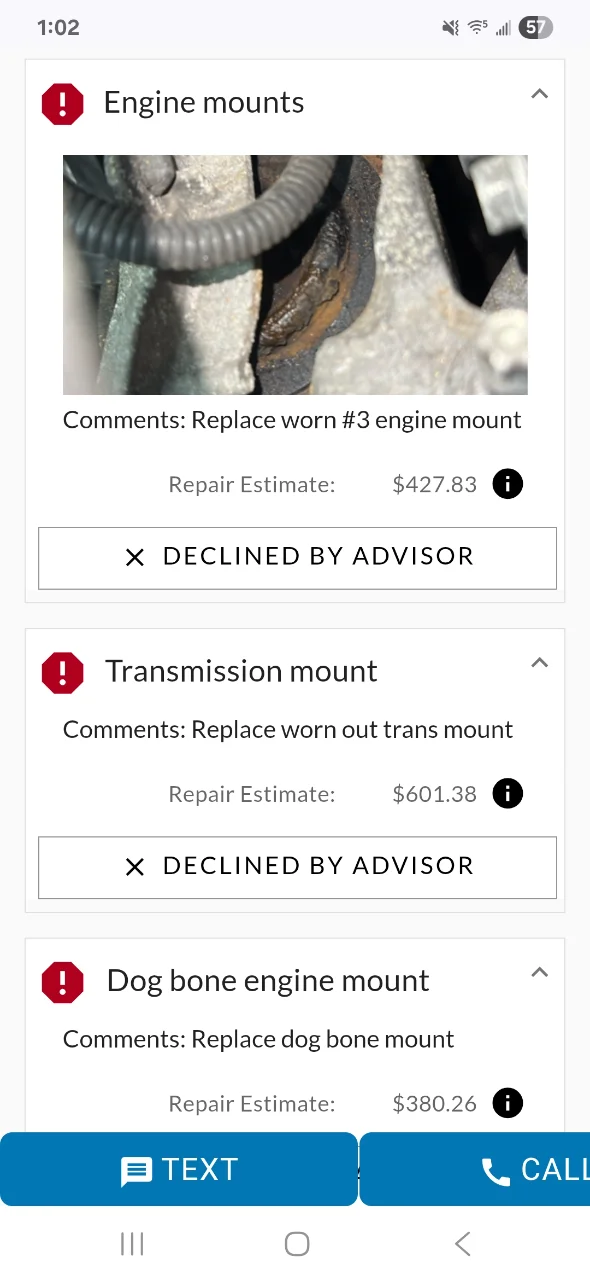Collapse the Dog bone engine mount section
Screen dimensions: 590x1280
539,972
